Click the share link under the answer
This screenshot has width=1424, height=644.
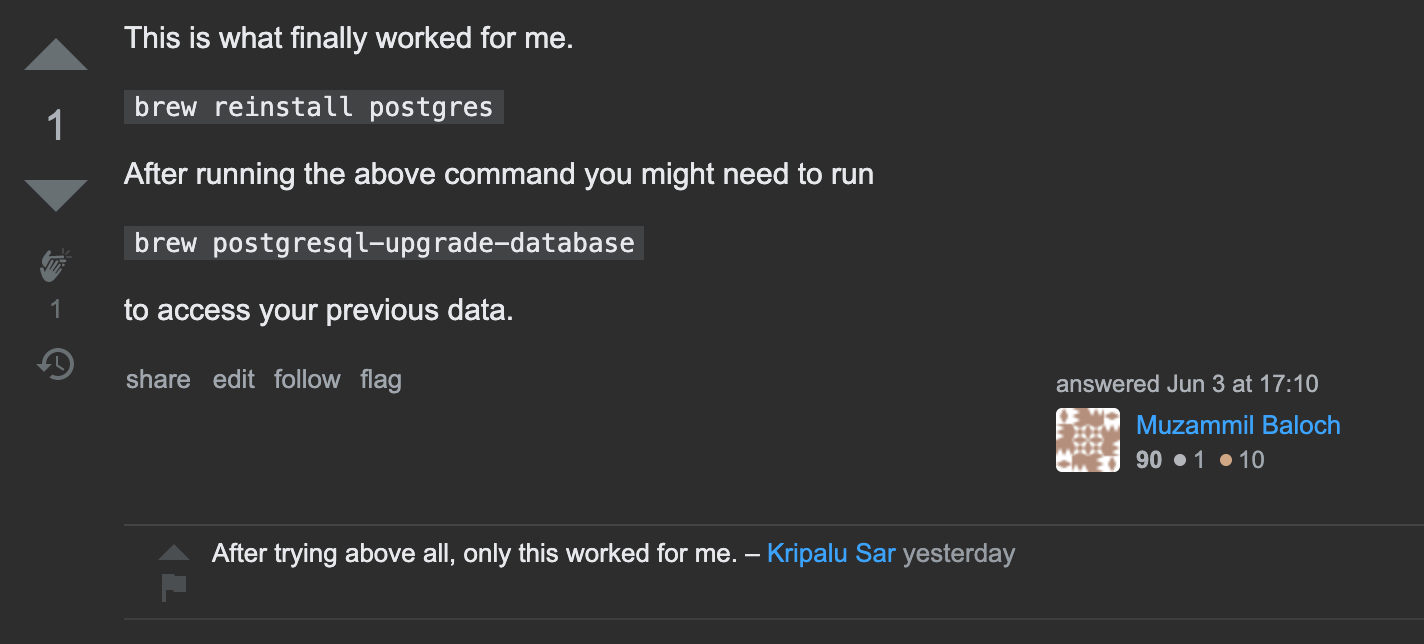click(158, 380)
